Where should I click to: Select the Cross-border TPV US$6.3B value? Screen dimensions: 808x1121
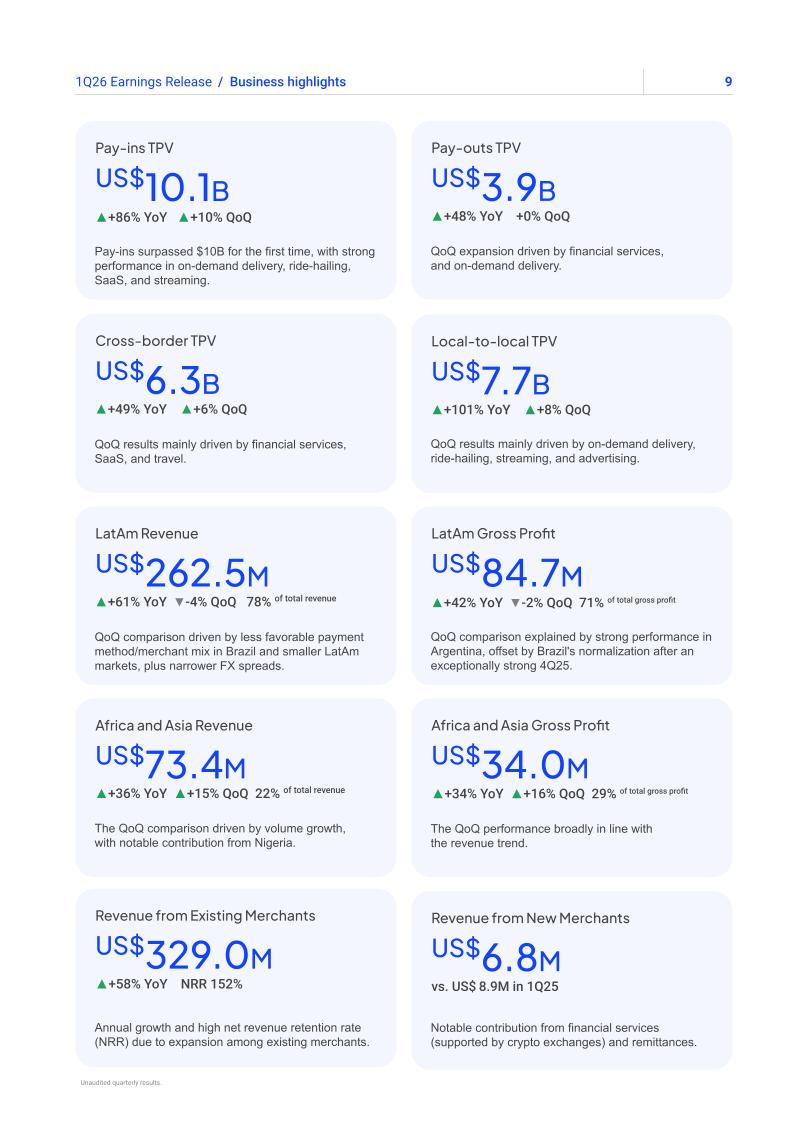pyautogui.click(x=157, y=378)
